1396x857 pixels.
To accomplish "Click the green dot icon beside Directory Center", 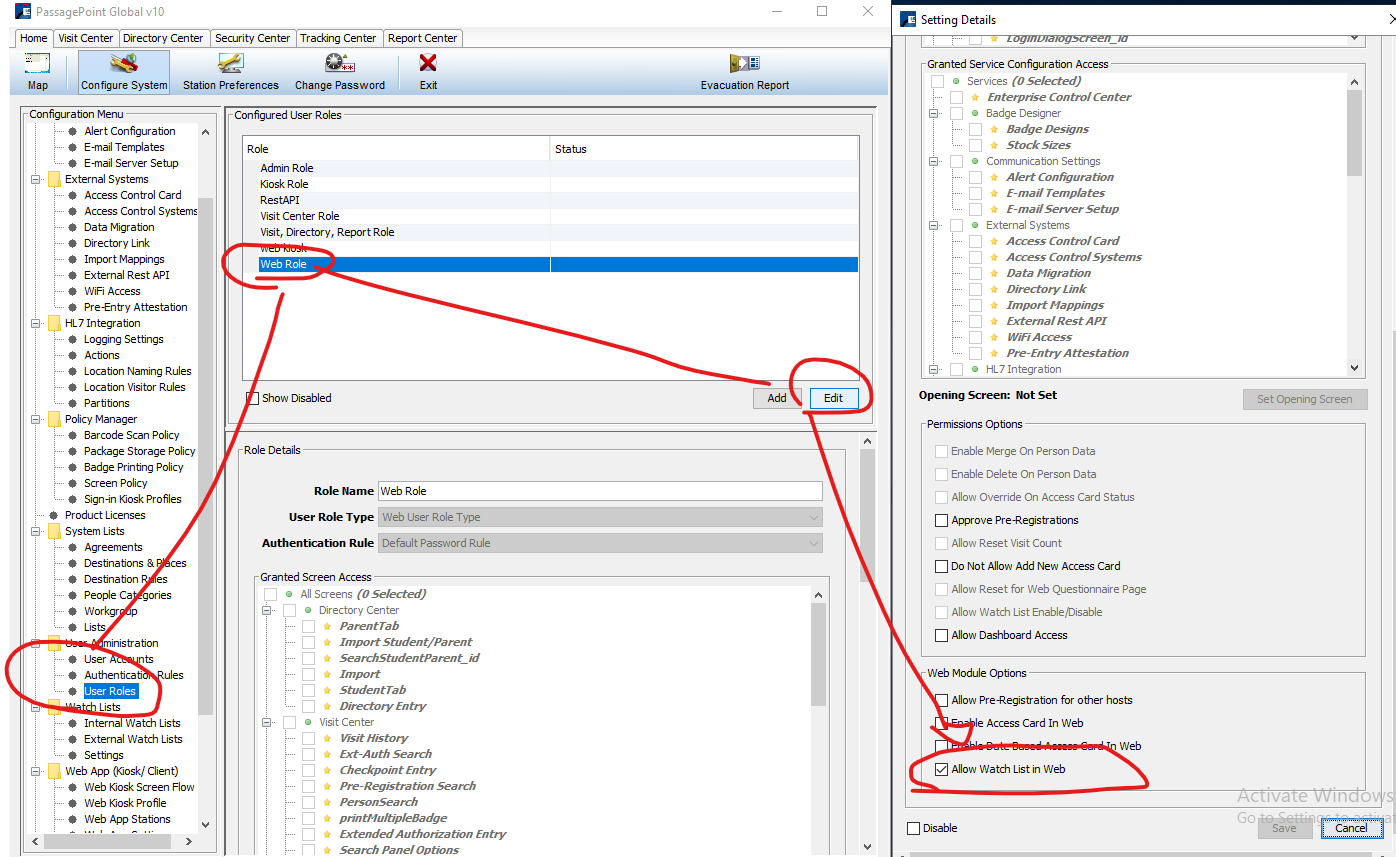I will (x=308, y=610).
